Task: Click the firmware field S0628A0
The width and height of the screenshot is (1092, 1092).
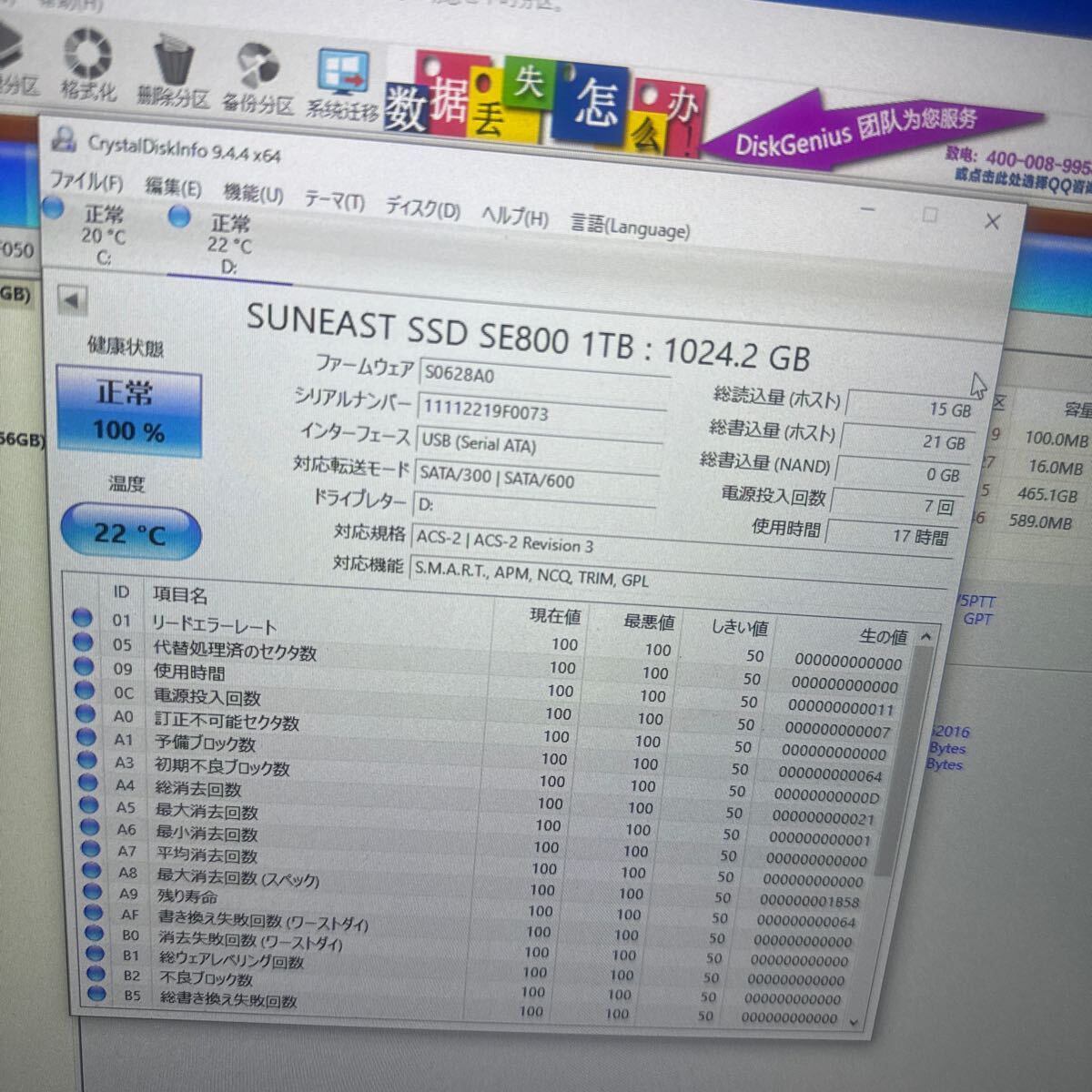Action: pyautogui.click(x=543, y=379)
